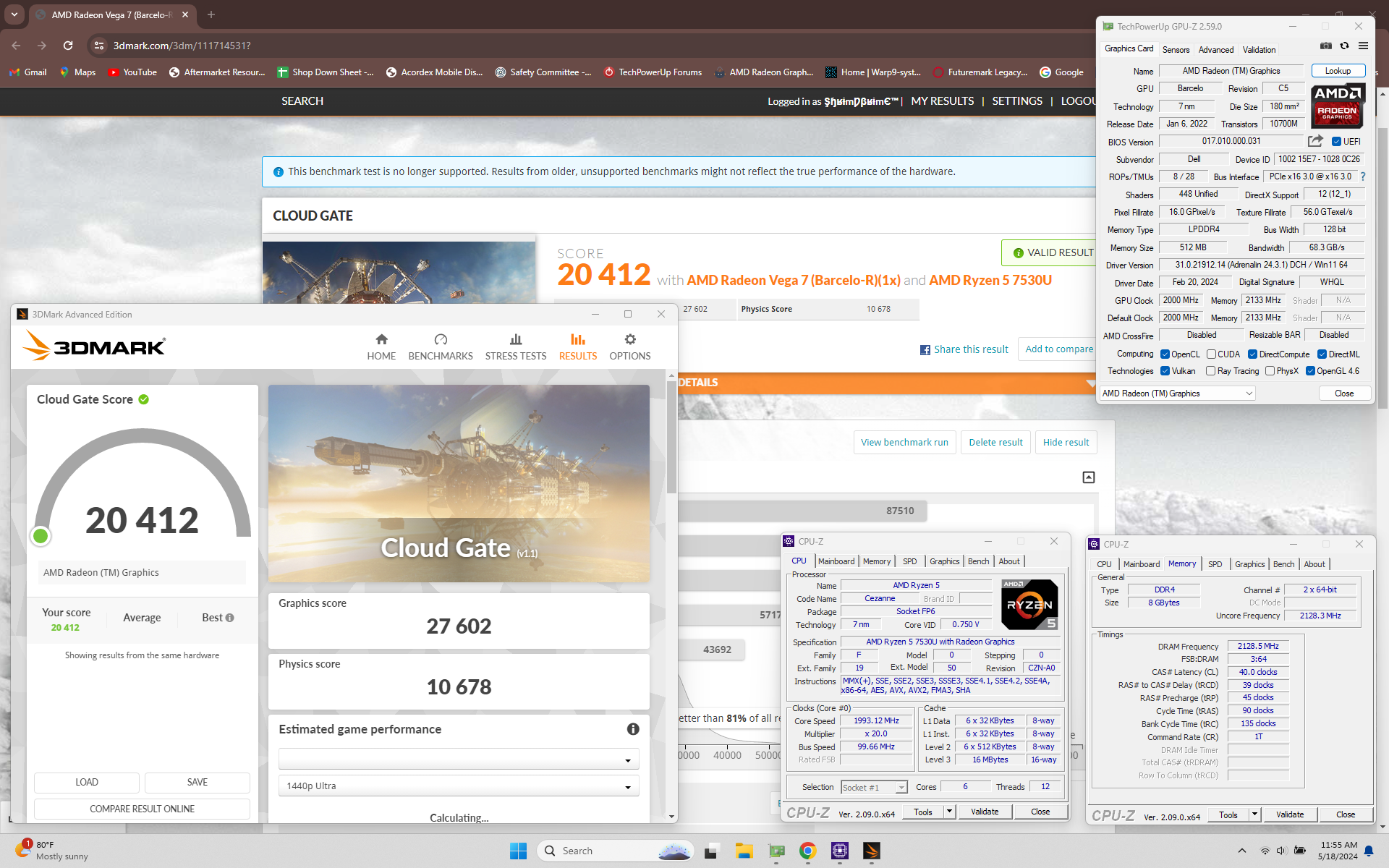Click the site information icon in address bar

pos(99,46)
